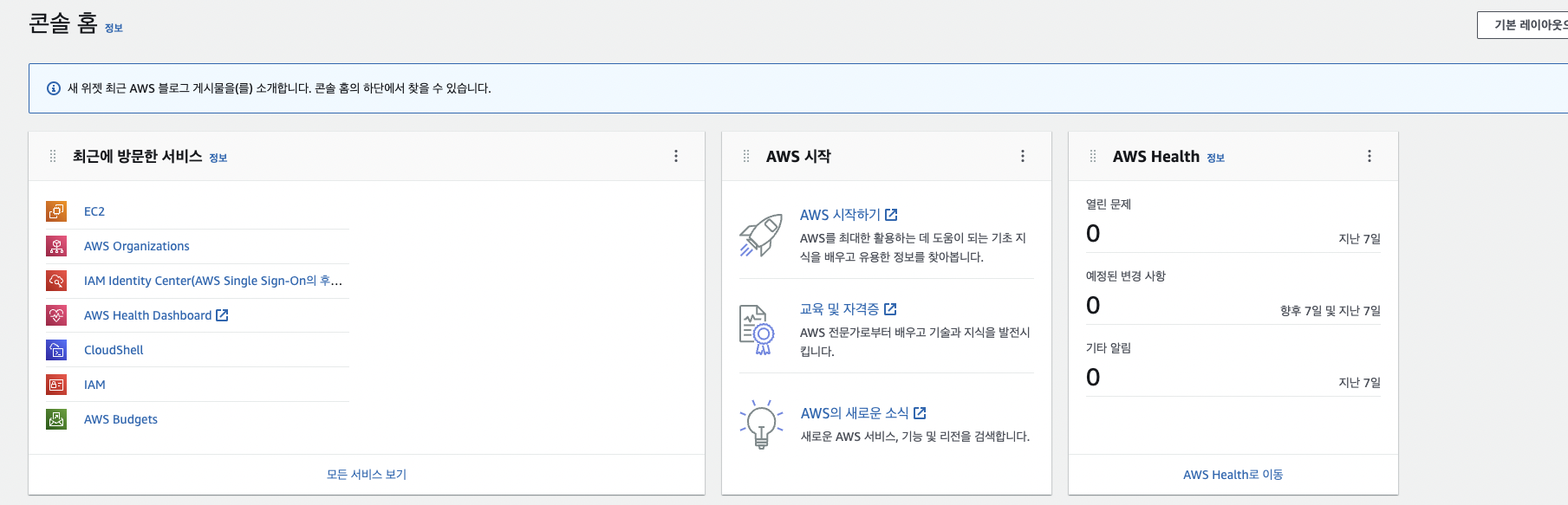
Task: Open the options menu of AWS Health widget
Action: pos(1370,156)
